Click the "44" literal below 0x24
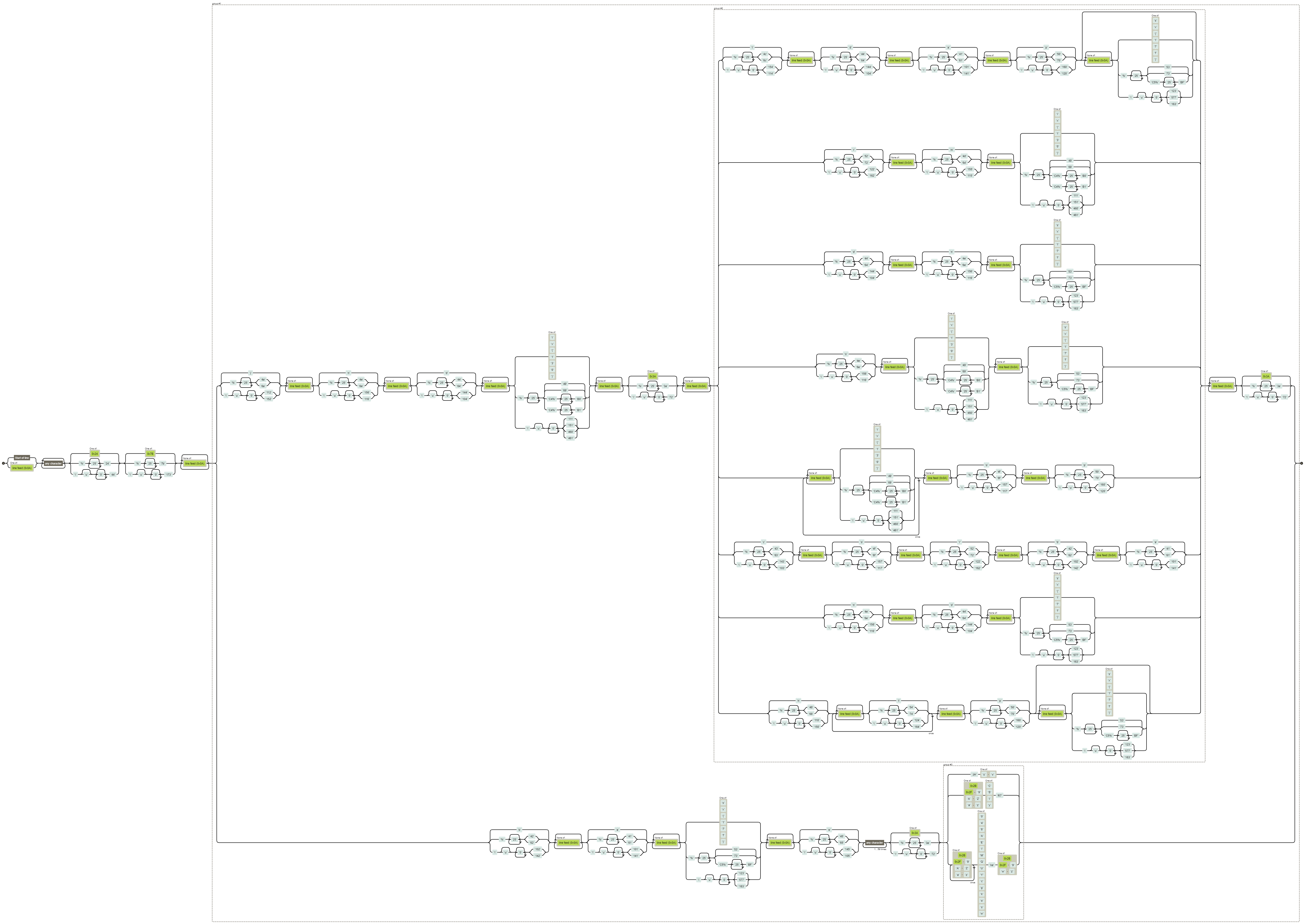This screenshot has width=1305, height=924. 113,474
